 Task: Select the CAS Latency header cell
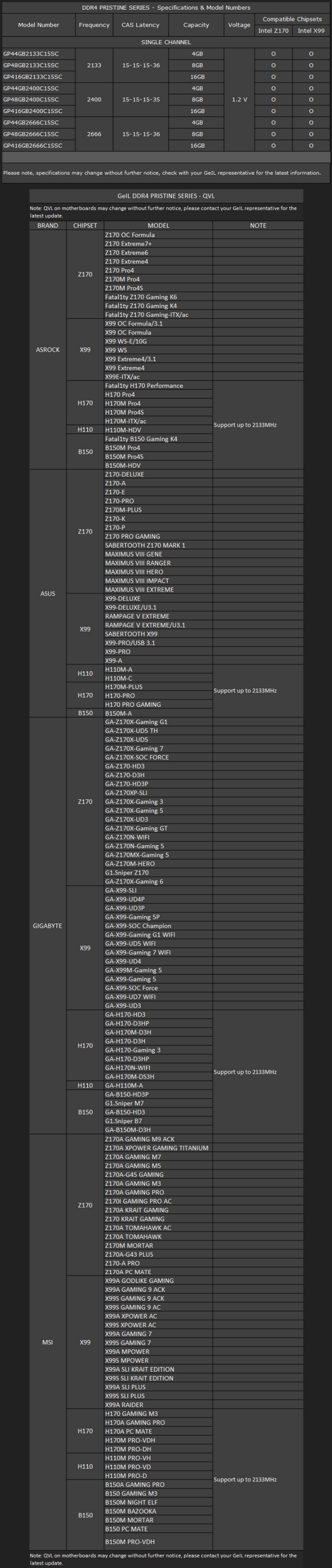(x=141, y=25)
